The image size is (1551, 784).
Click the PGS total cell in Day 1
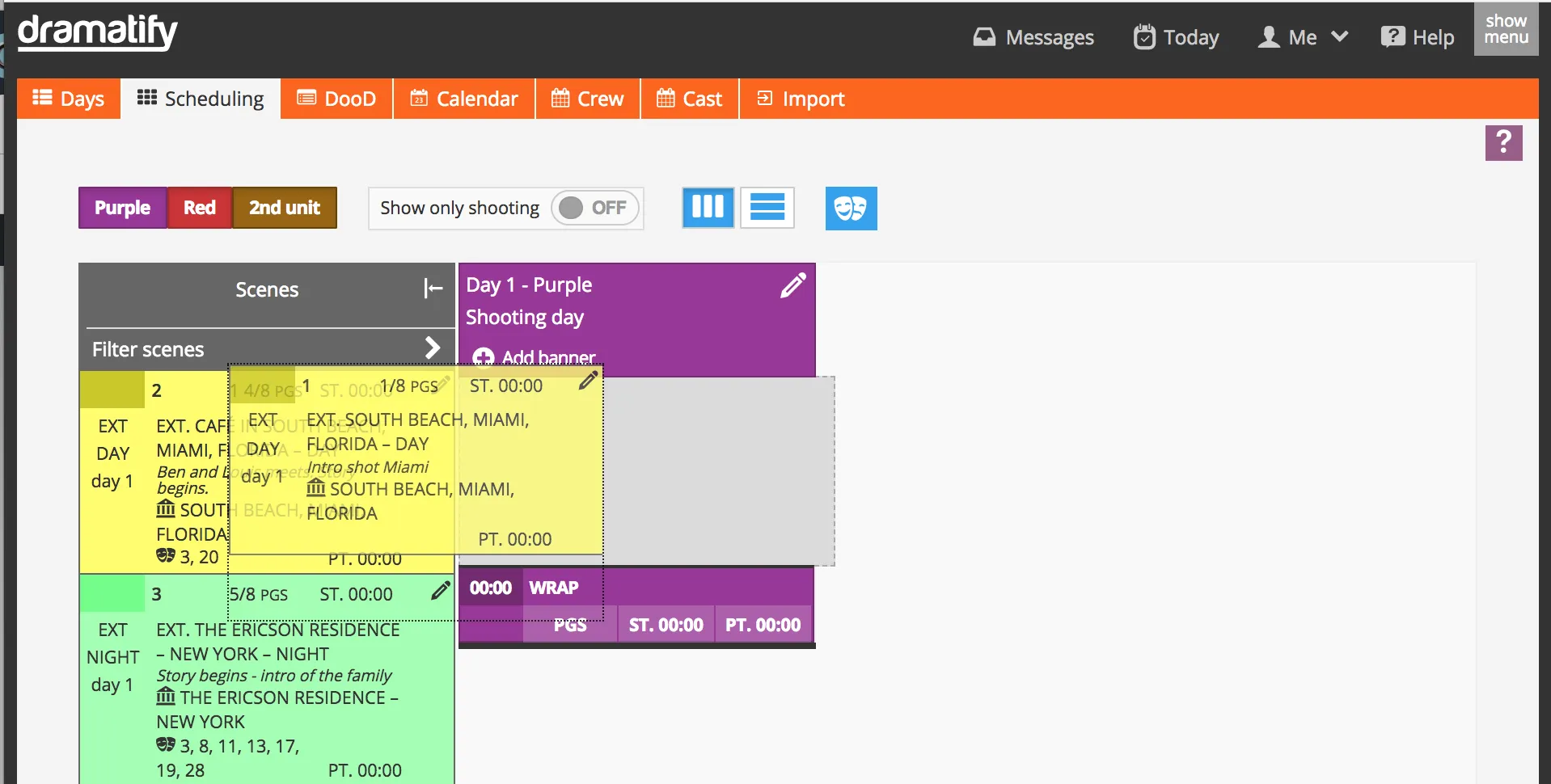click(x=570, y=625)
